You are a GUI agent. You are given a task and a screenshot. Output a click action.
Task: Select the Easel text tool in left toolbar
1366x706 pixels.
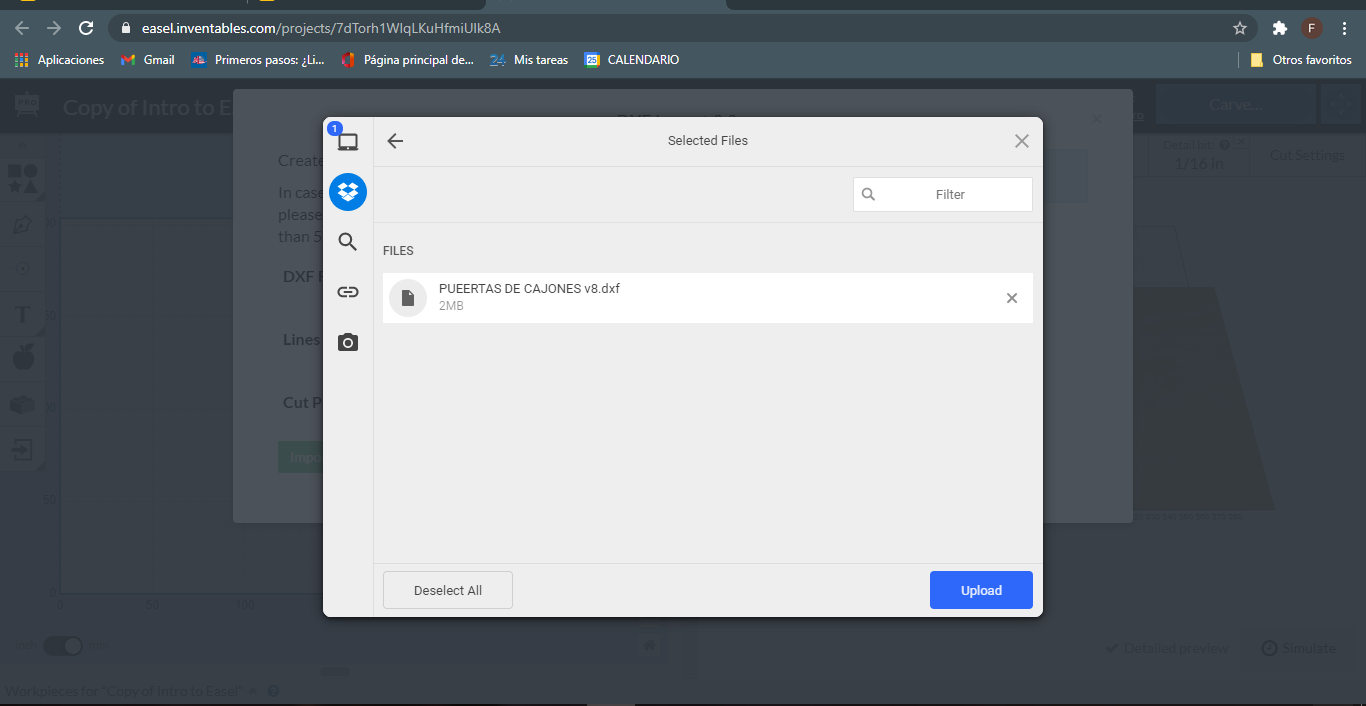point(22,315)
